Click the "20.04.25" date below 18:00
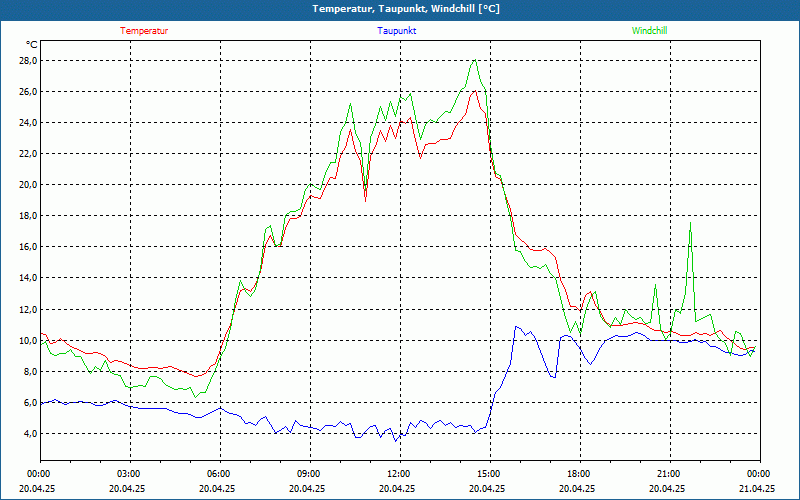The image size is (800, 500). coord(577,488)
